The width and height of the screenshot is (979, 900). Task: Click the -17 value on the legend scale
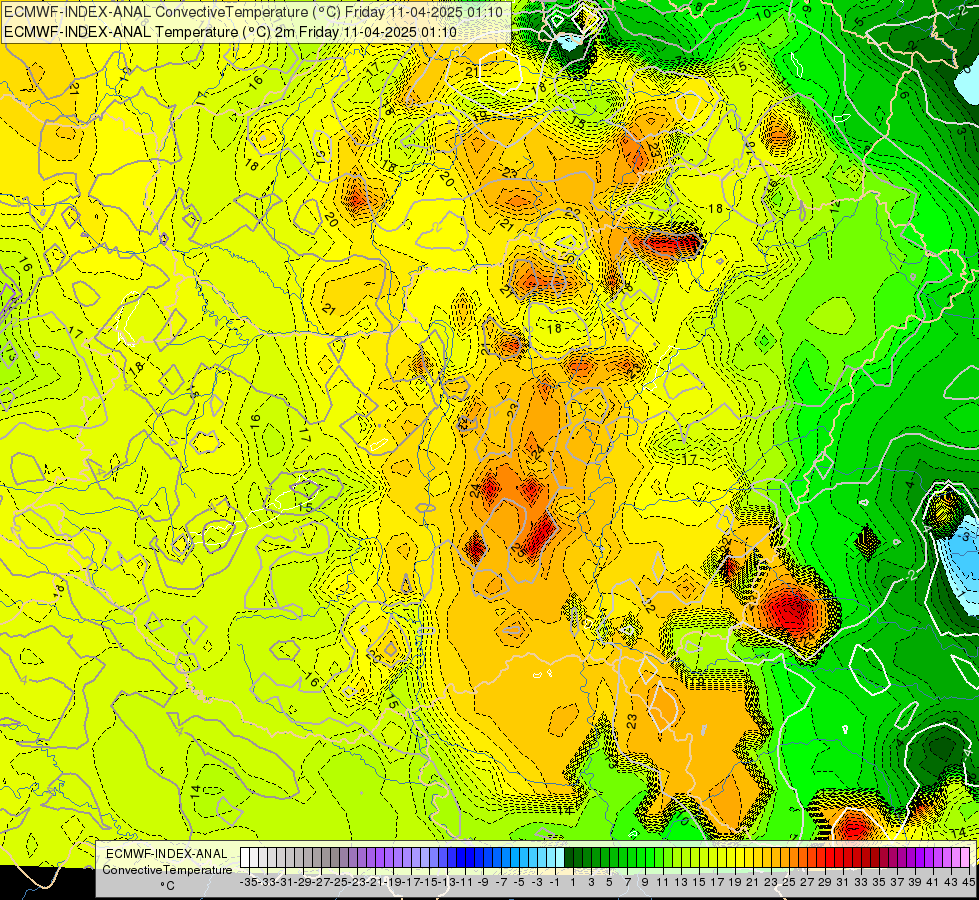[x=411, y=883]
